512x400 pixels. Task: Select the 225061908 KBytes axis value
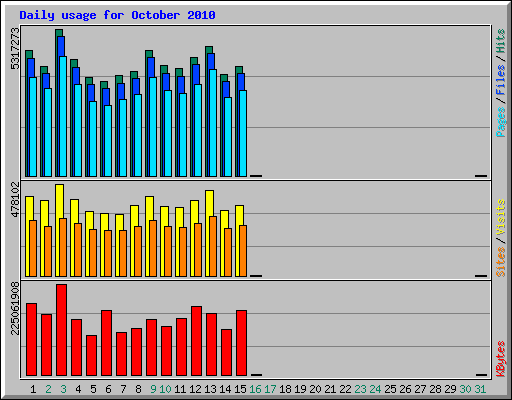click(15, 308)
